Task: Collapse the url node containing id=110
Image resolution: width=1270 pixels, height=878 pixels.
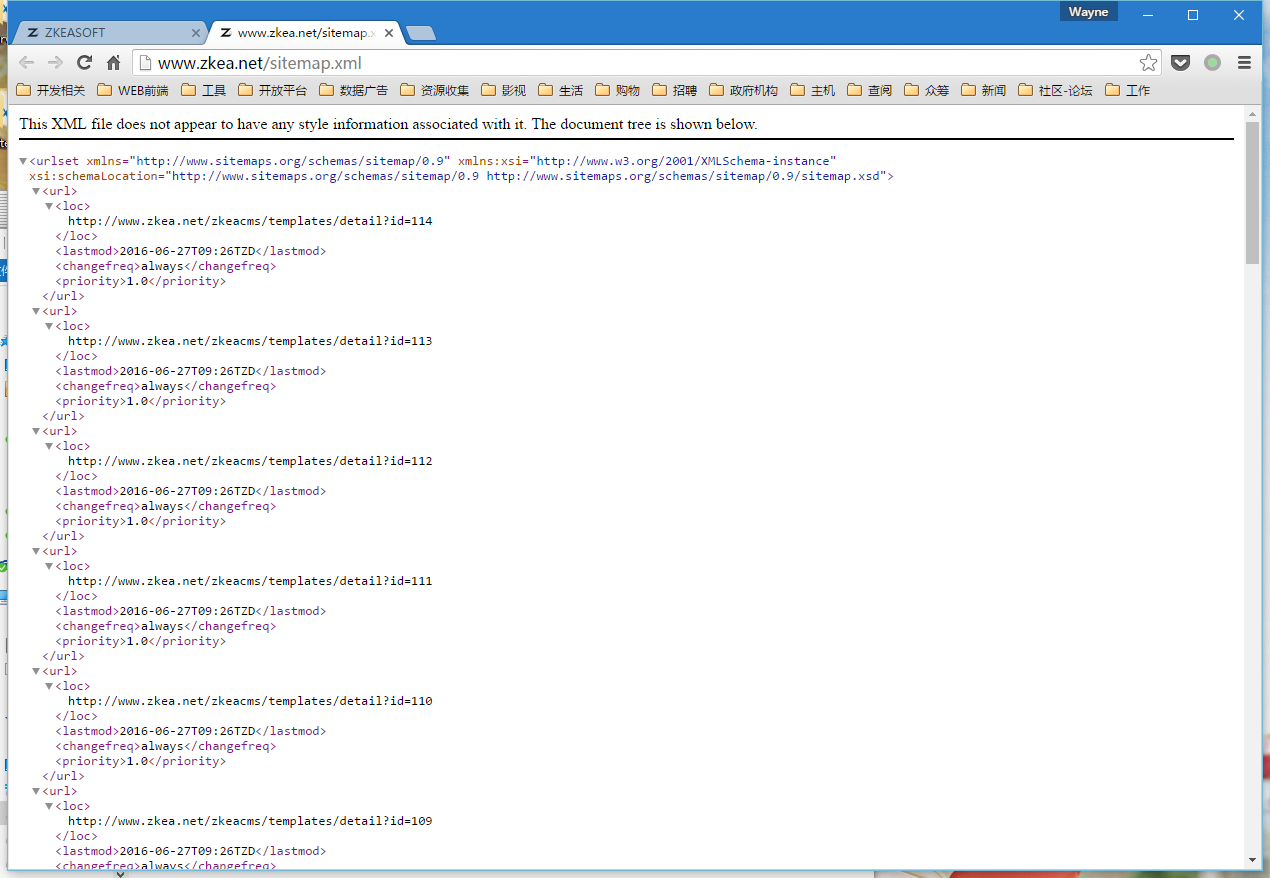Action: (x=36, y=671)
